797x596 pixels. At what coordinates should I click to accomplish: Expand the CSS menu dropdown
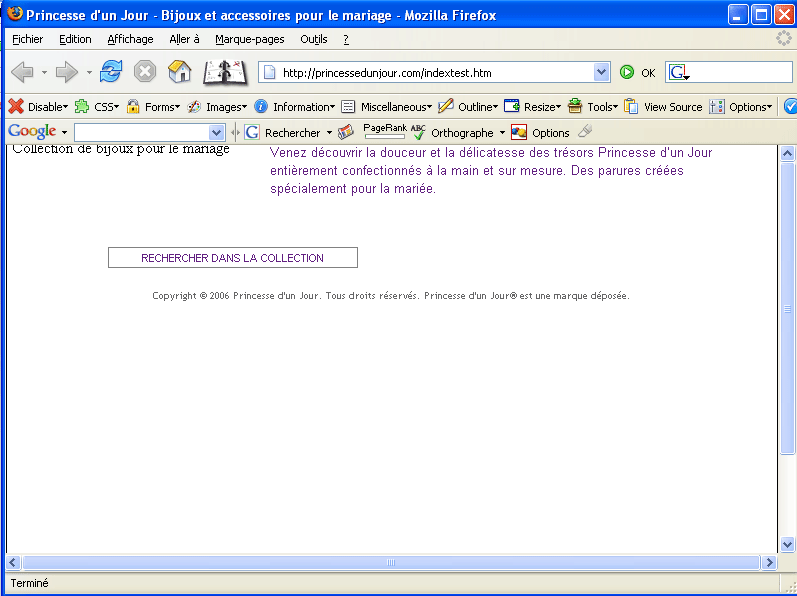(x=116, y=107)
